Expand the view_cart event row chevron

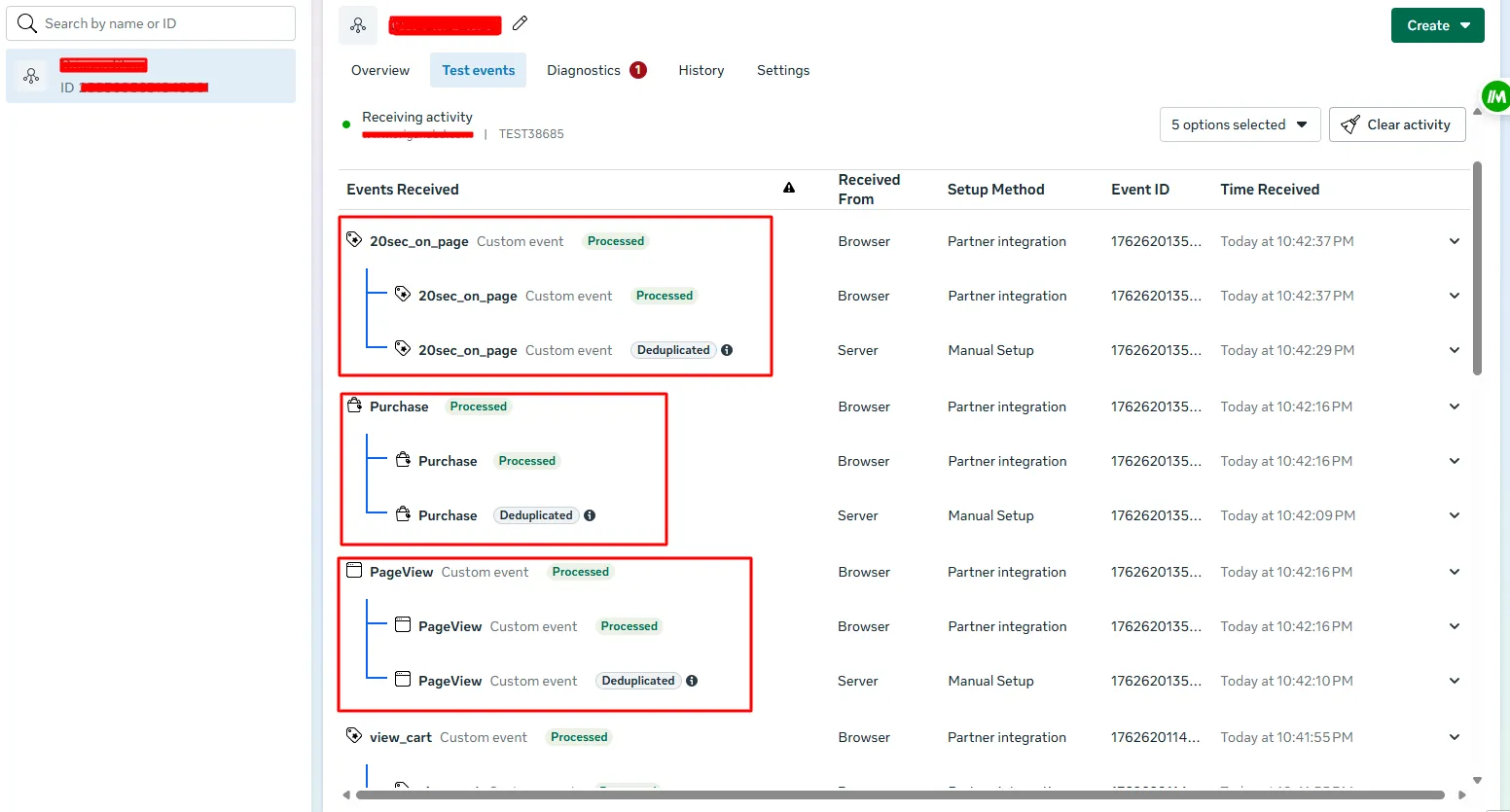click(x=1454, y=737)
